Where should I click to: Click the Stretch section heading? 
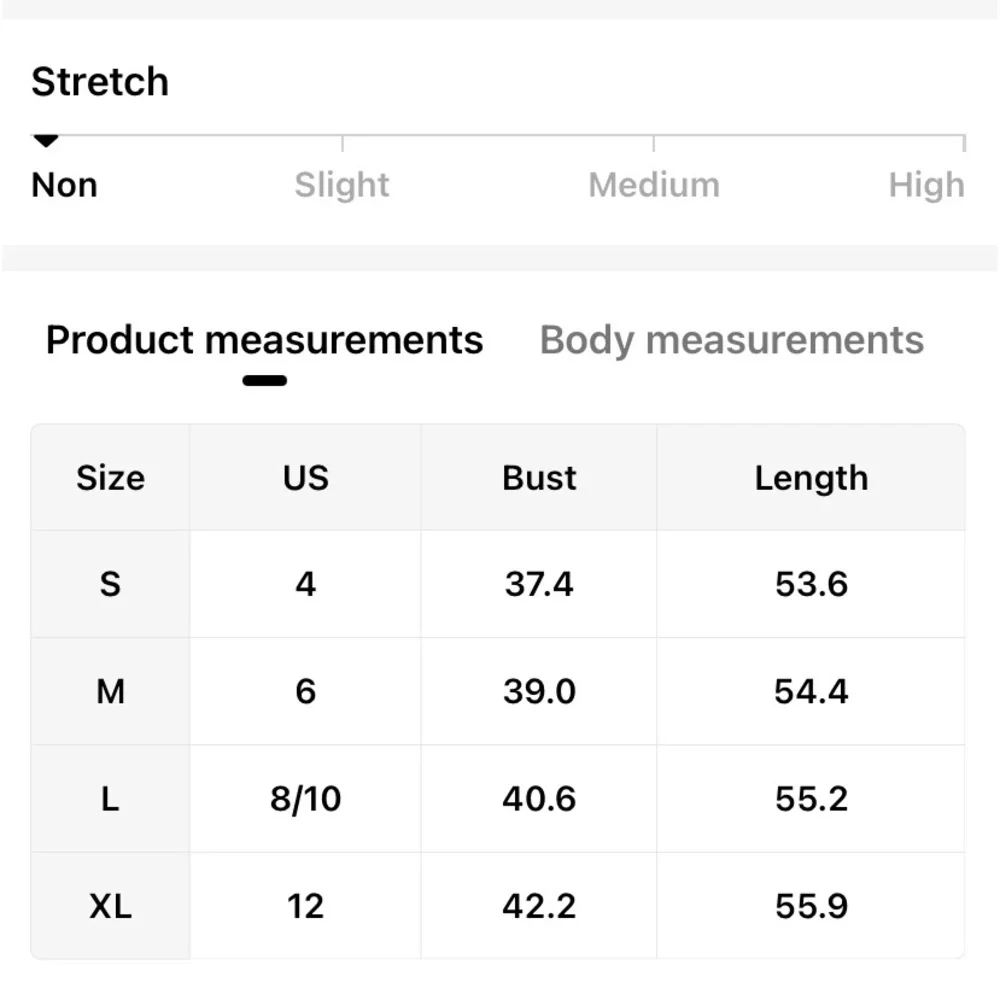100,82
